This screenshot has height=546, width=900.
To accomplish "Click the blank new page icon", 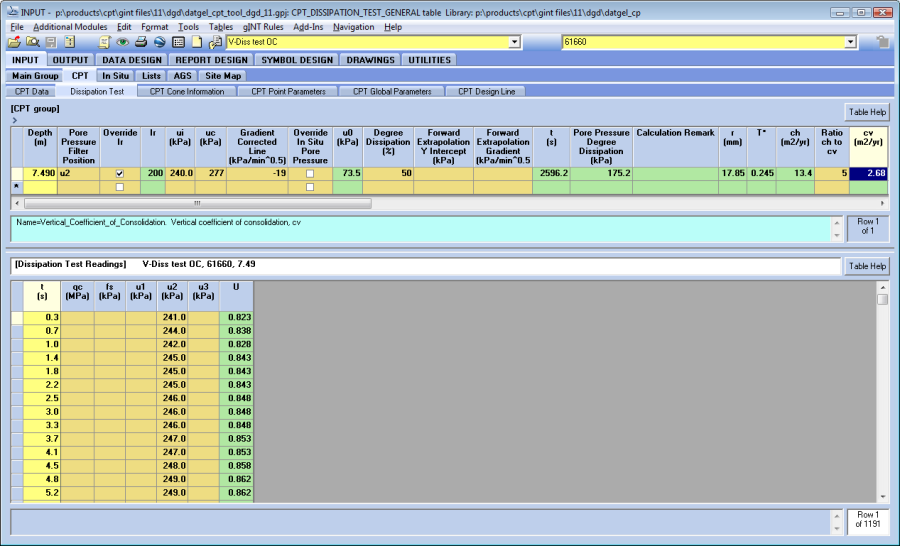I will coord(197,42).
